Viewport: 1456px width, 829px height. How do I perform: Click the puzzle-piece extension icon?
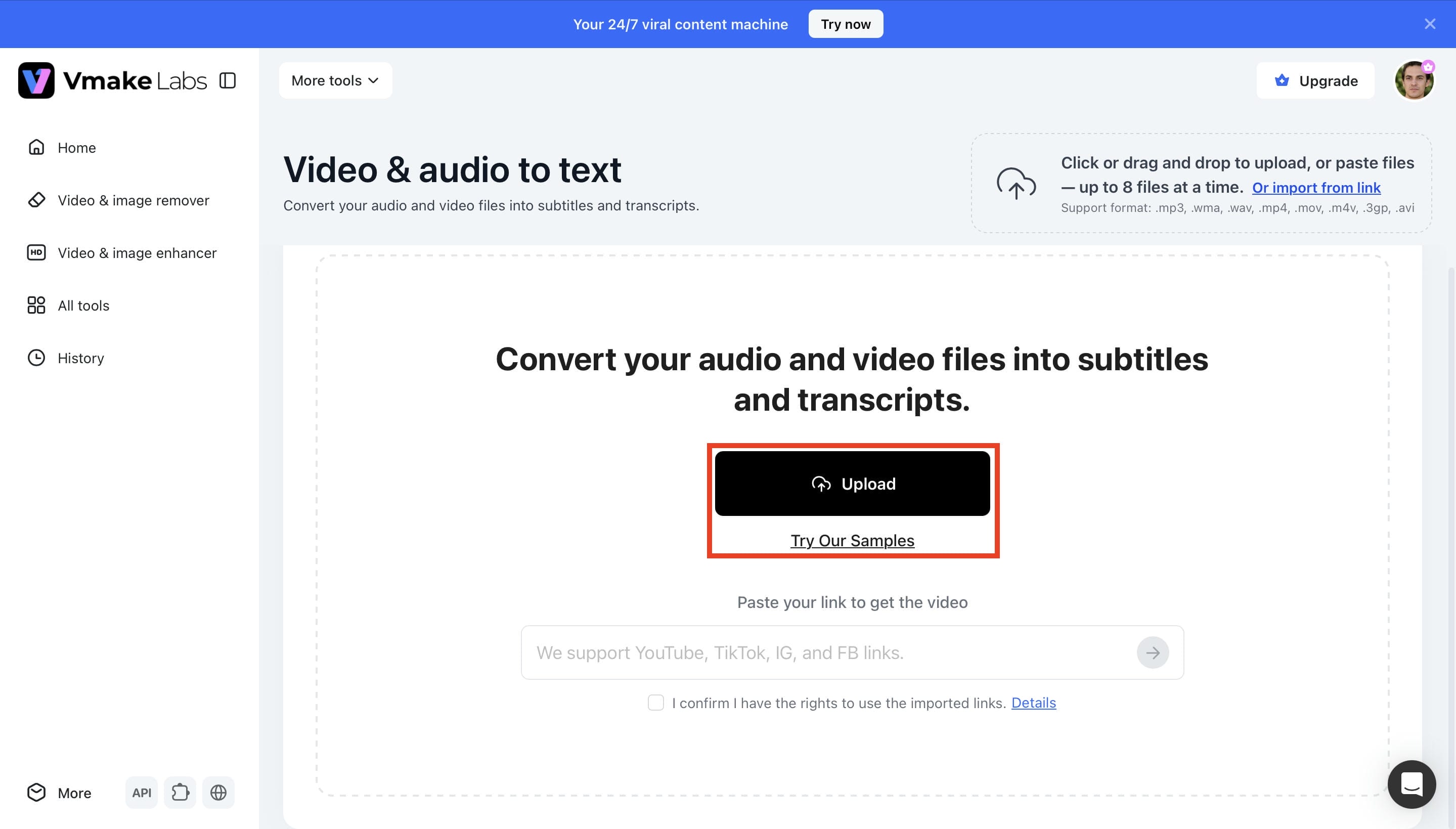tap(180, 793)
